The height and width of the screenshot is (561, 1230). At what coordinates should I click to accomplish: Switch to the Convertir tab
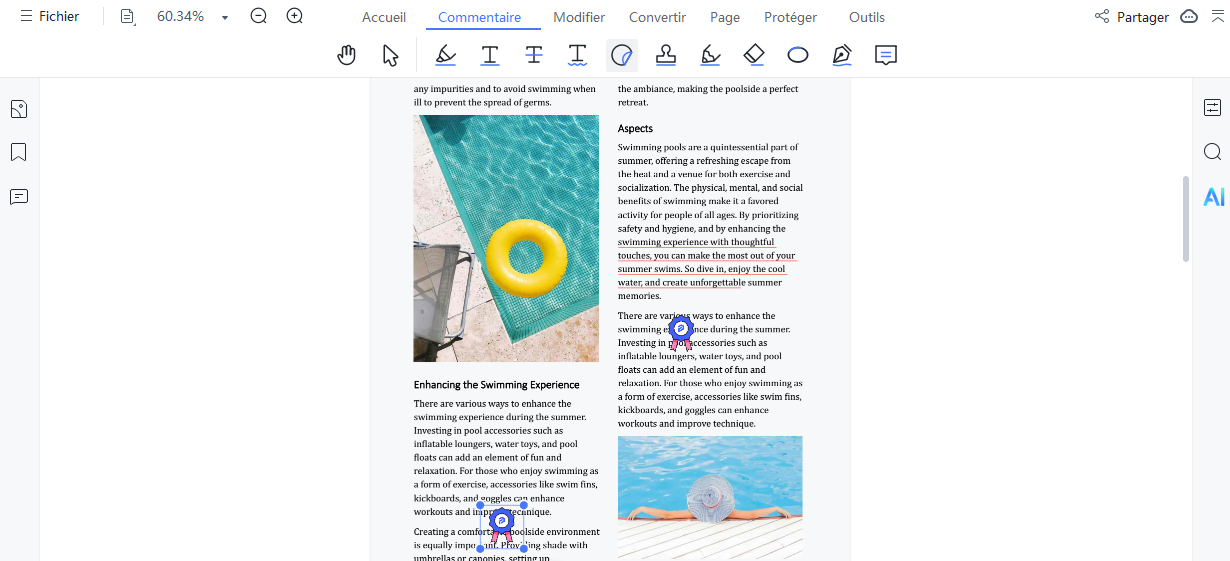pyautogui.click(x=657, y=17)
